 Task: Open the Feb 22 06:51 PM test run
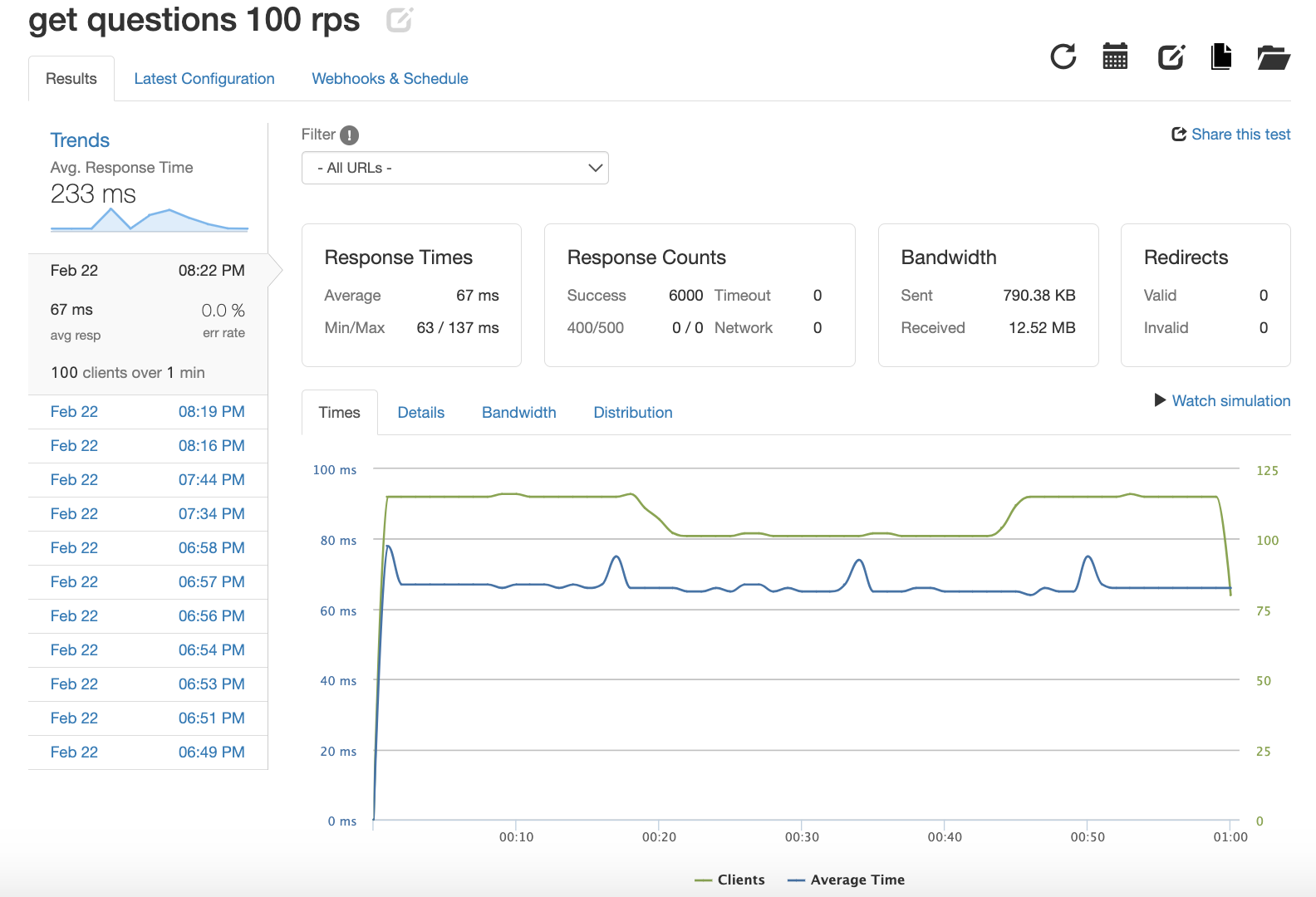[x=148, y=718]
